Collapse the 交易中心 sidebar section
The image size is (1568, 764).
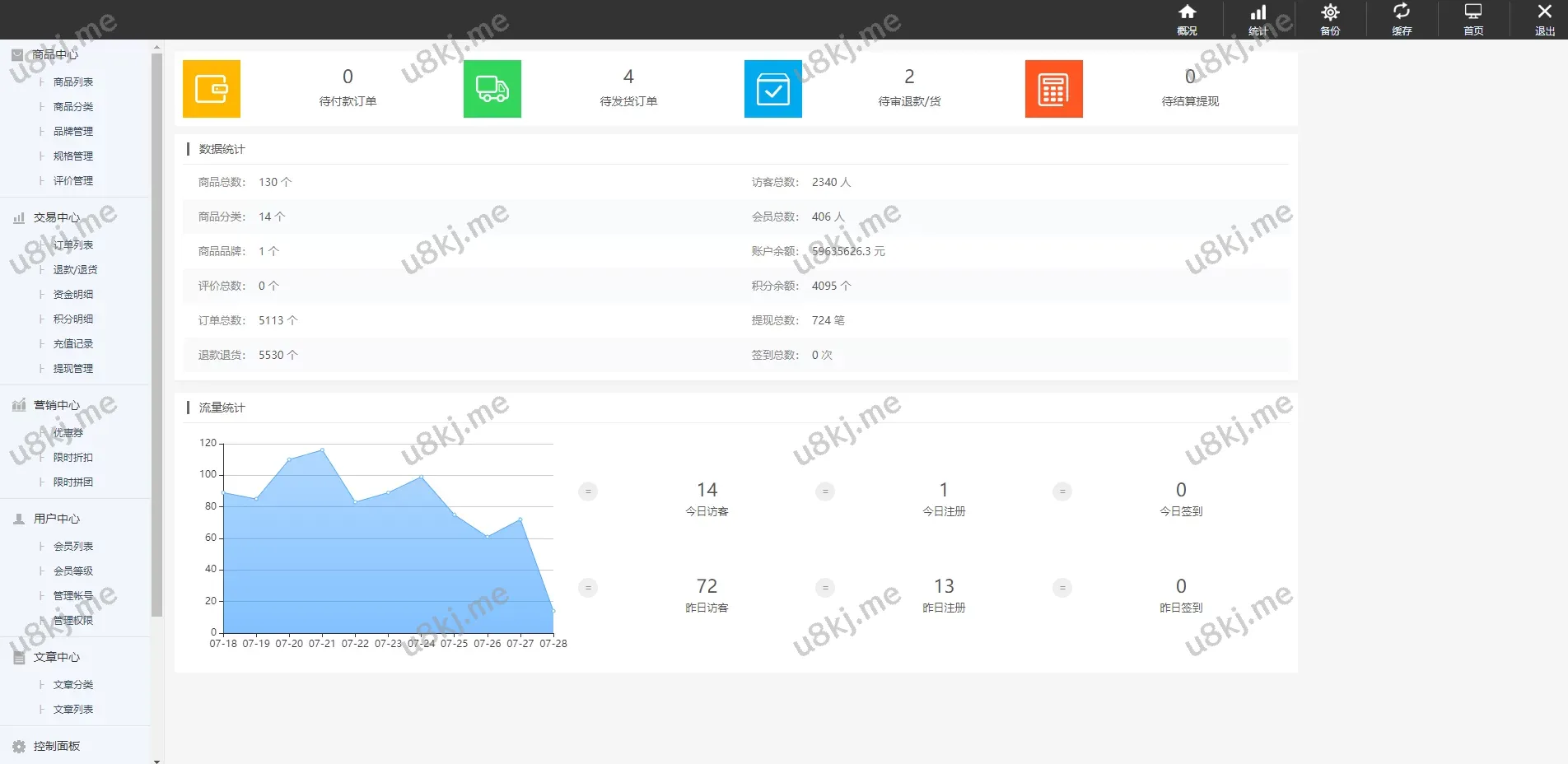click(56, 217)
